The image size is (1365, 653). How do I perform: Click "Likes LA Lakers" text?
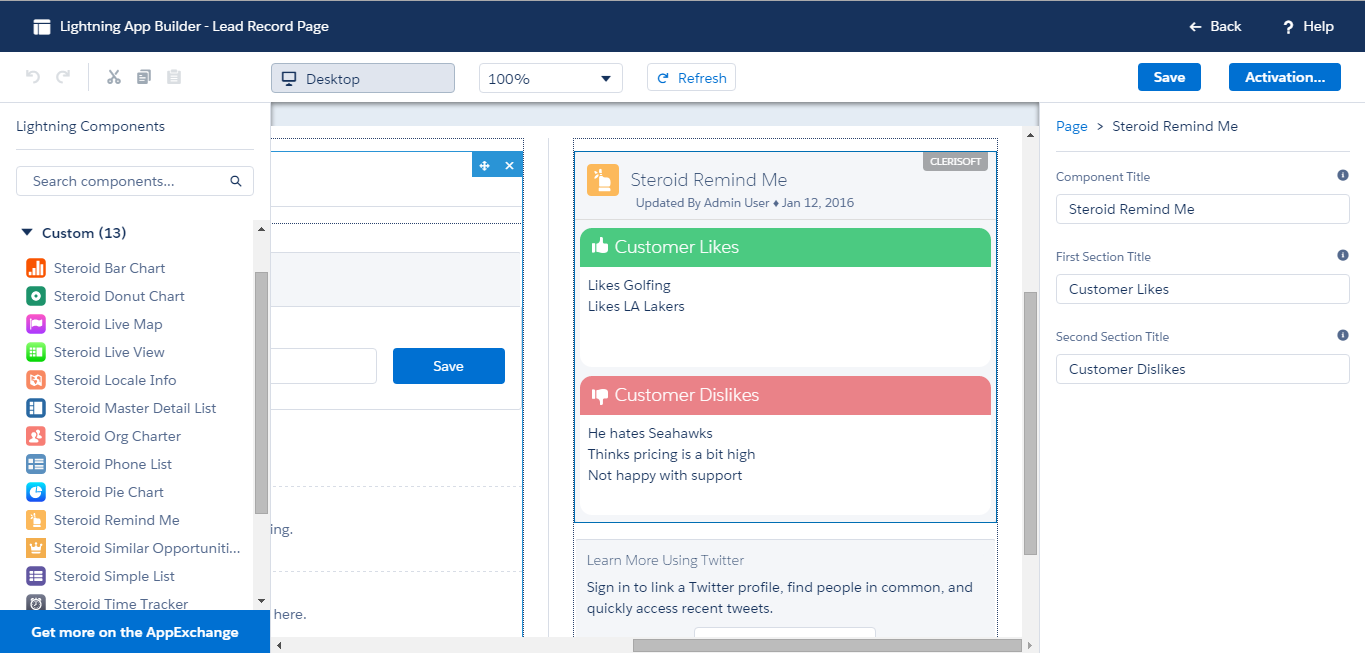point(636,306)
